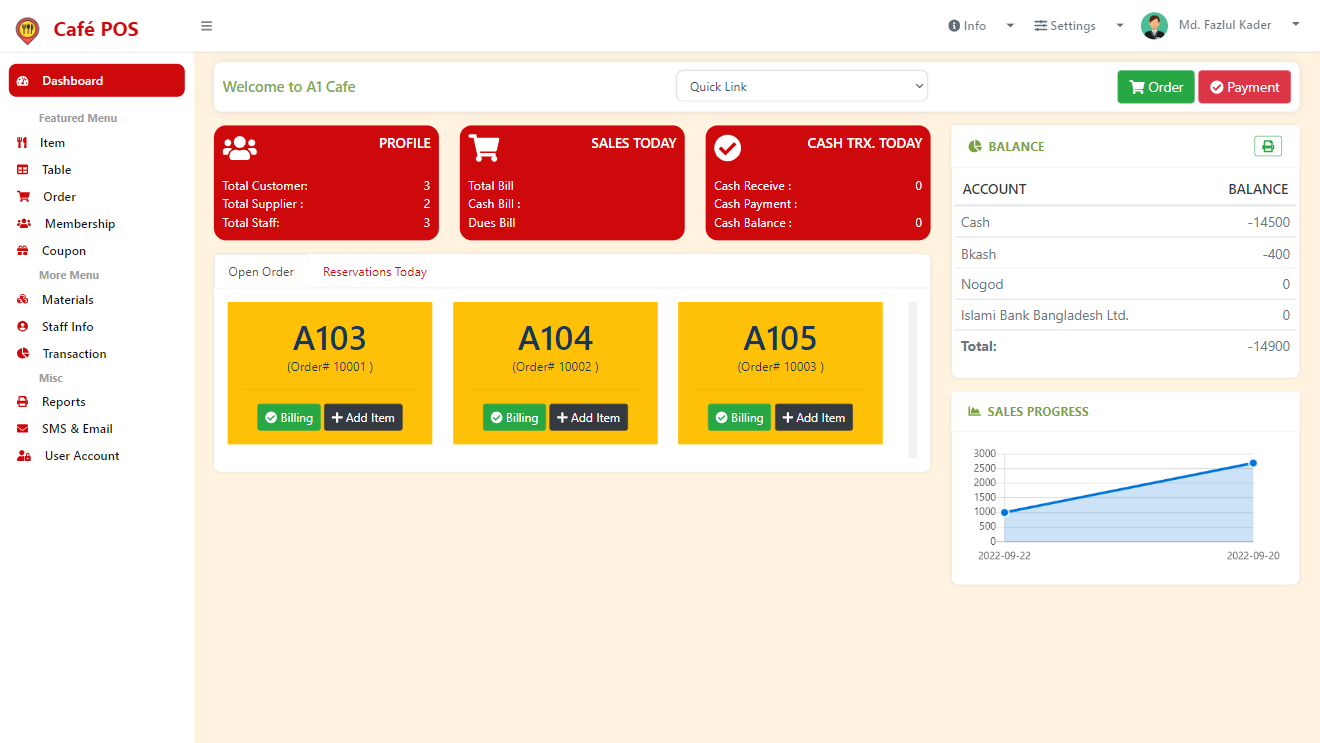The height and width of the screenshot is (743, 1320).
Task: Toggle the hamburger sidebar menu icon
Action: (x=207, y=26)
